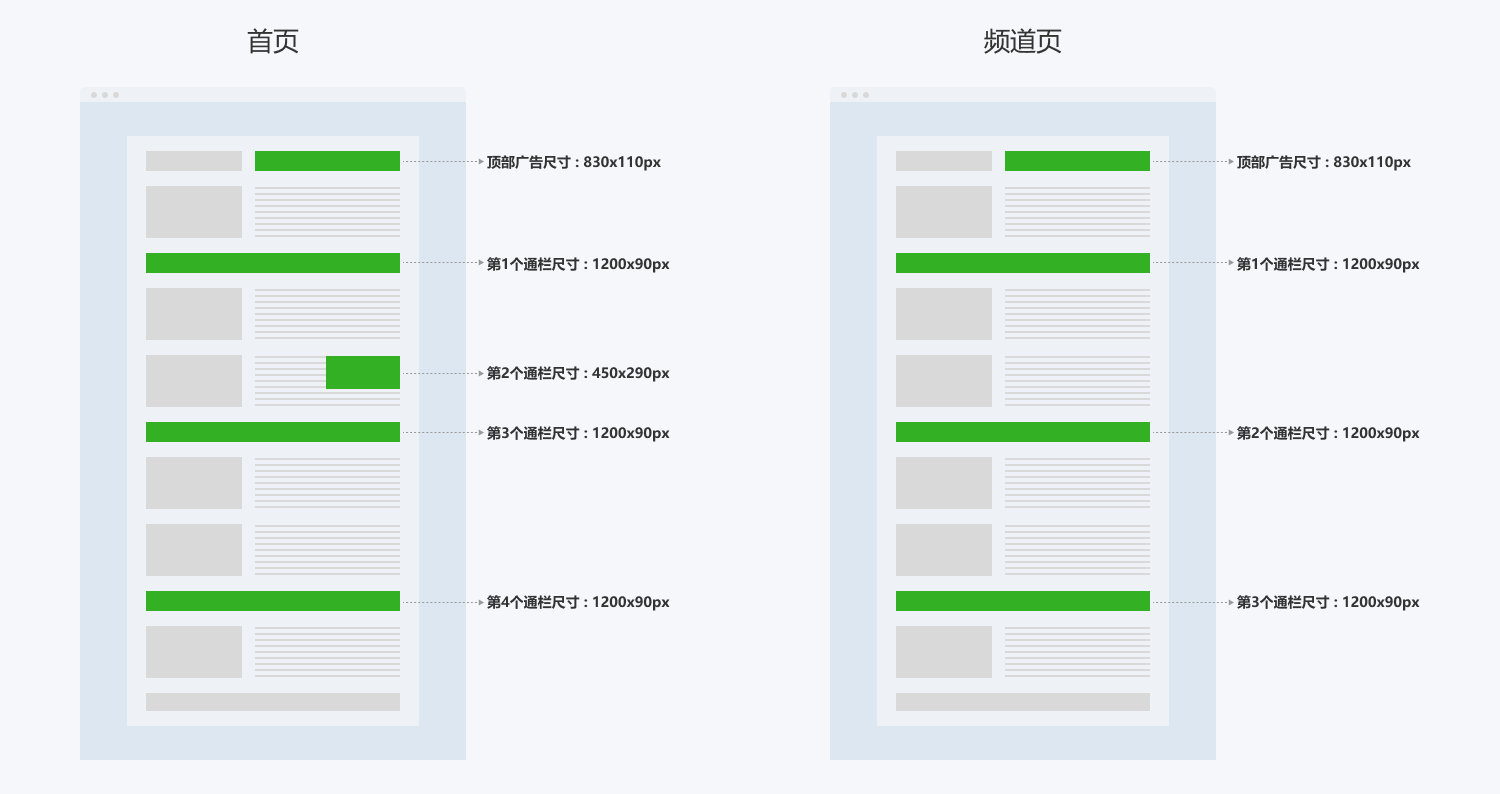Click gray logo placeholder atop 首页 mockup
This screenshot has height=794, width=1500.
coord(194,161)
